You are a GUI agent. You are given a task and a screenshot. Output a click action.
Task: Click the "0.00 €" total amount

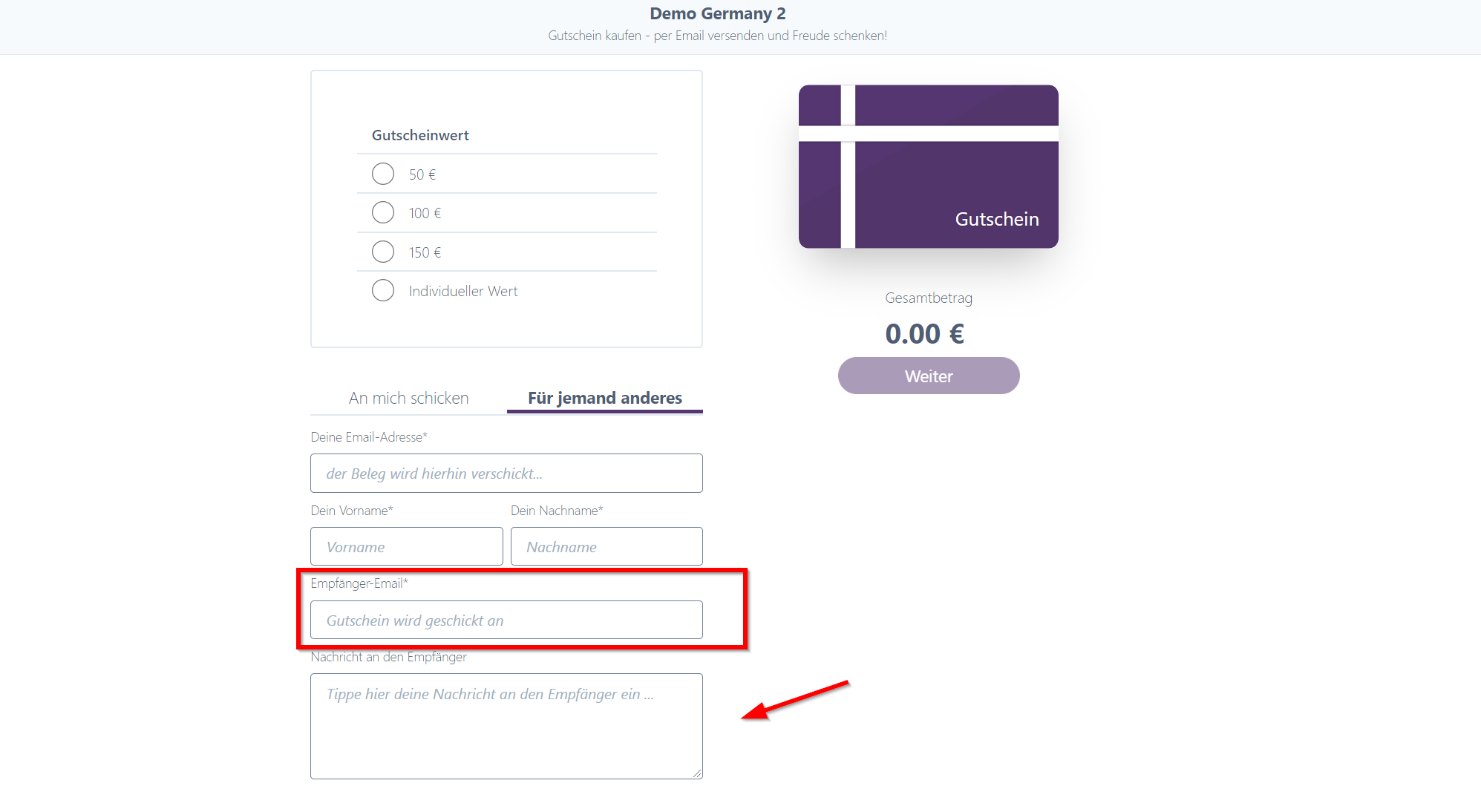(x=926, y=333)
